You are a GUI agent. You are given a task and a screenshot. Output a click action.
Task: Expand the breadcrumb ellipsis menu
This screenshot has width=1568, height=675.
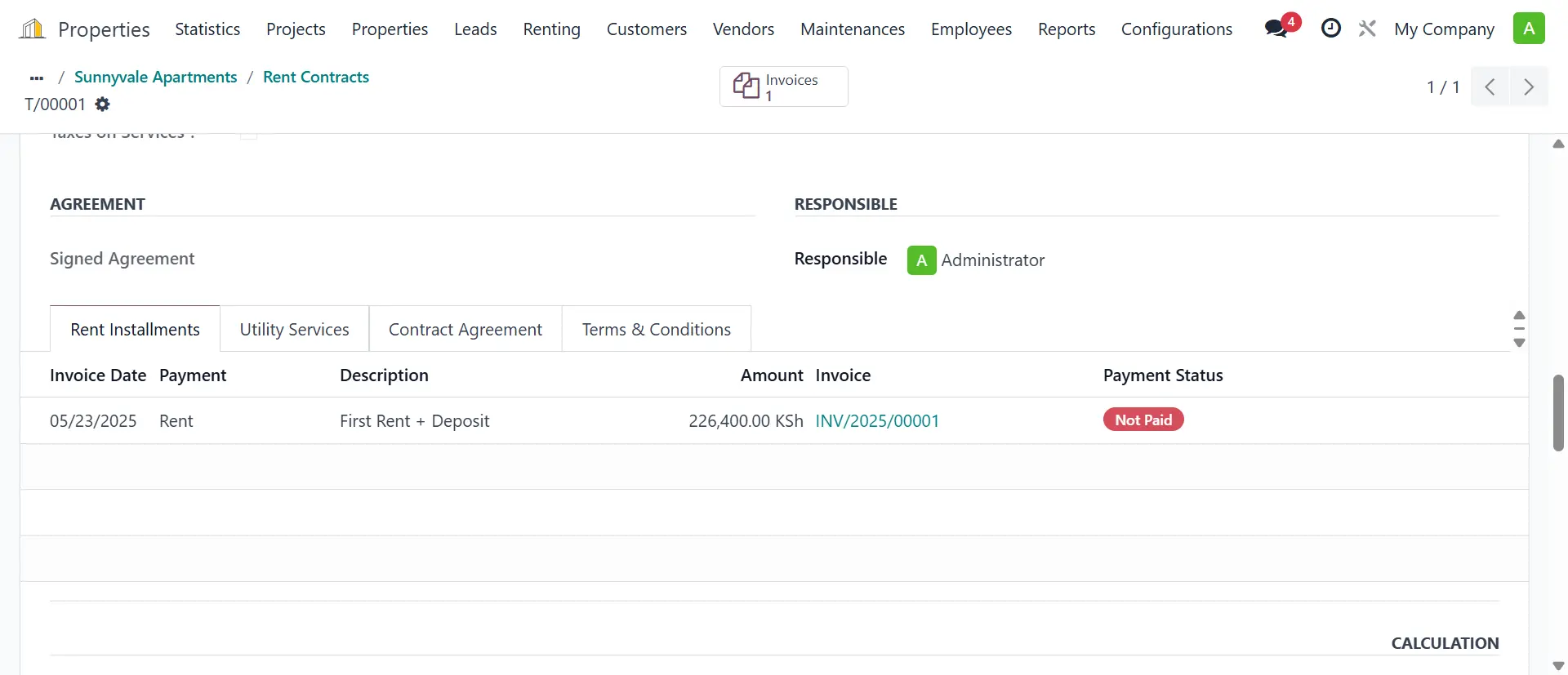pyautogui.click(x=36, y=78)
